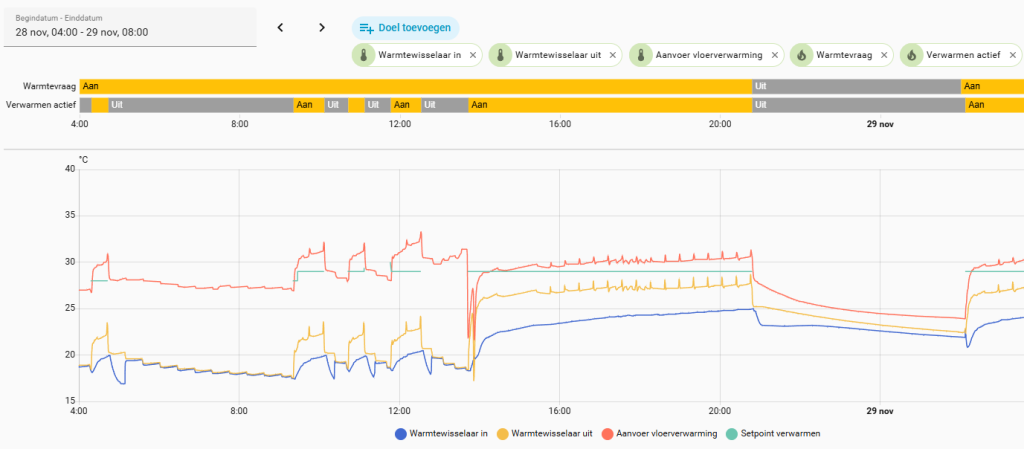This screenshot has width=1024, height=449.
Task: Remove the Warmtevraag chip
Action: point(884,55)
